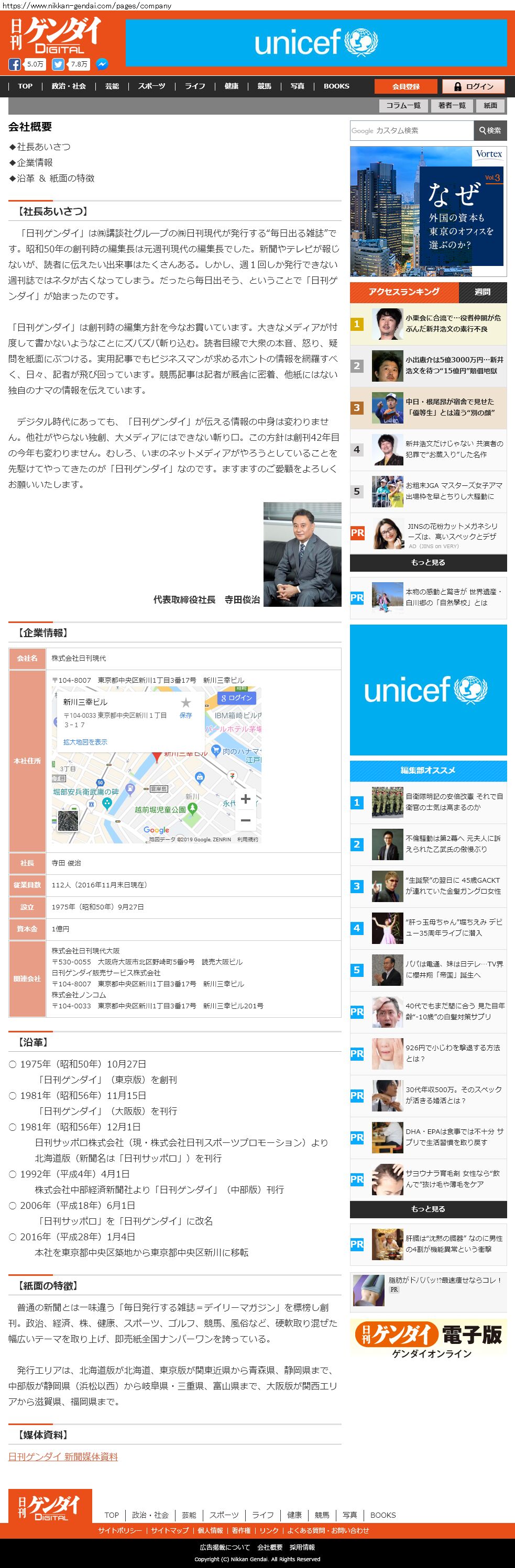Zoom out on the map with minus button

[245, 820]
